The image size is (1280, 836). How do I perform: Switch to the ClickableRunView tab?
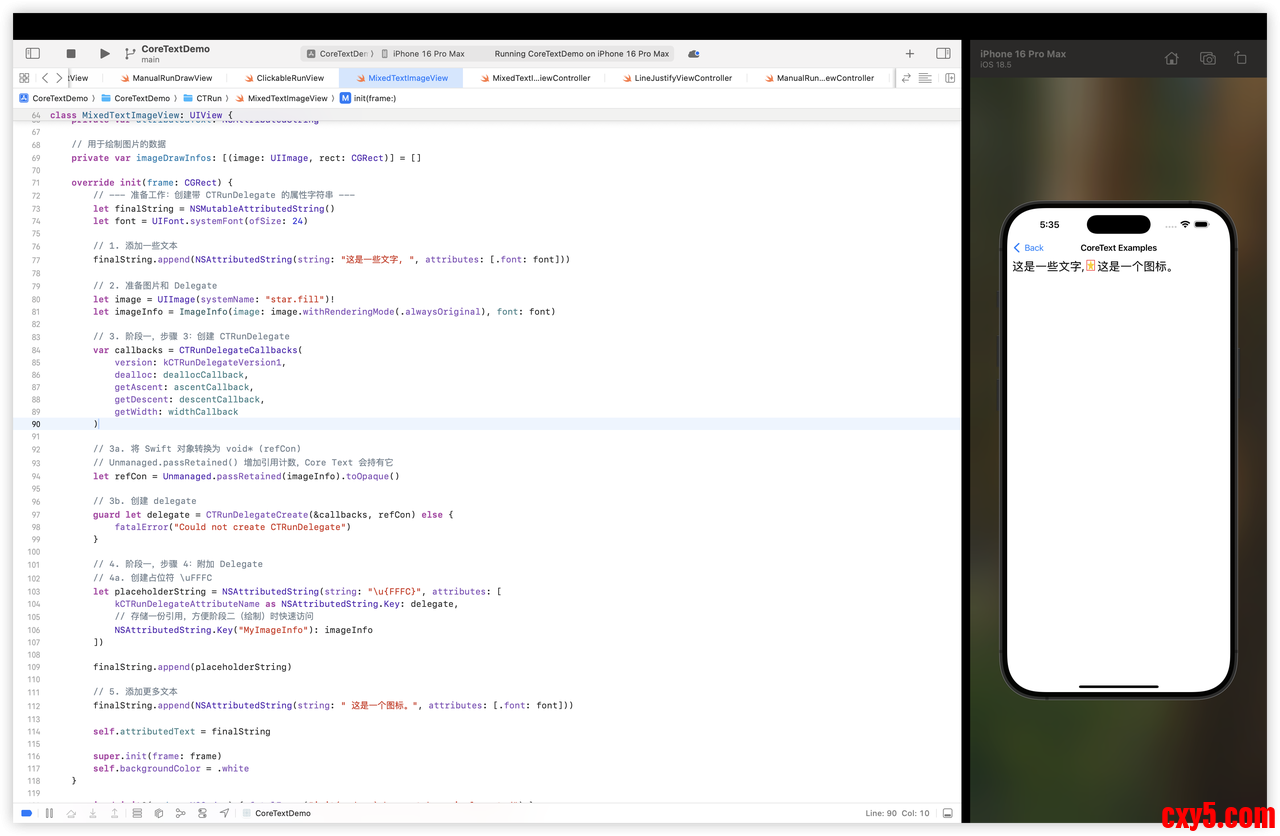coord(289,78)
